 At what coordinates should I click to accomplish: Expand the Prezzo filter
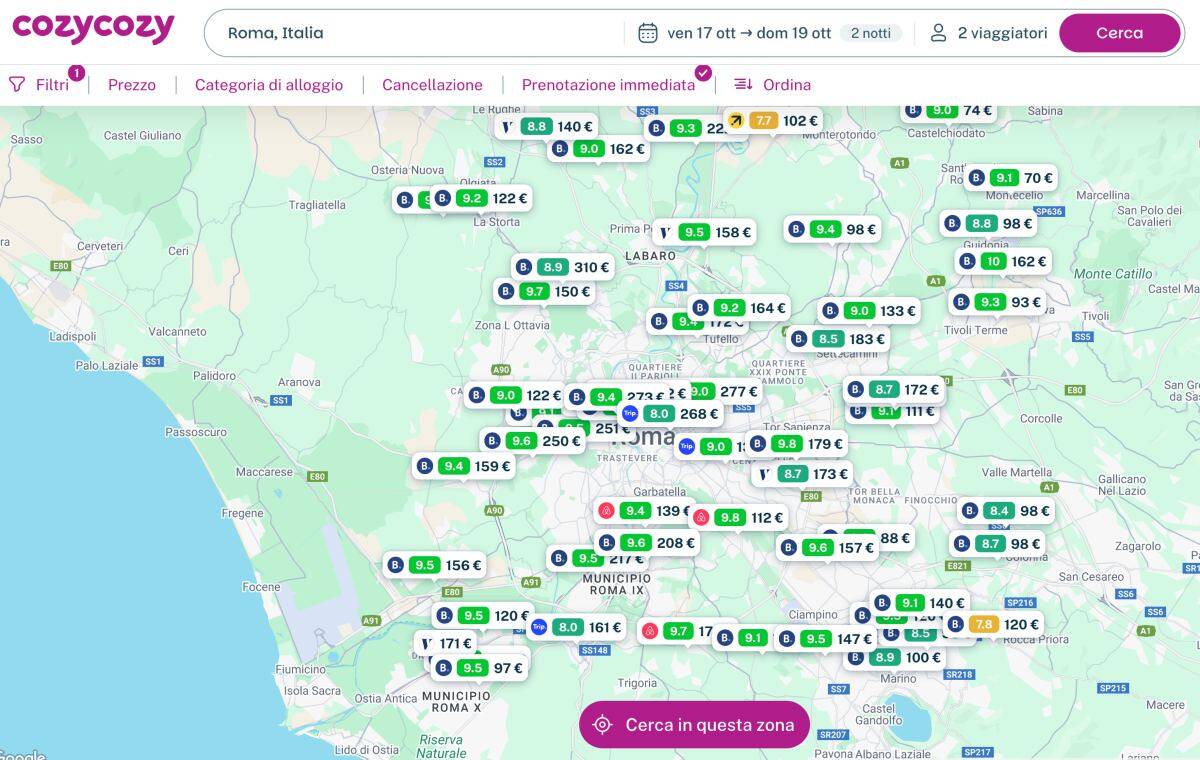click(132, 85)
